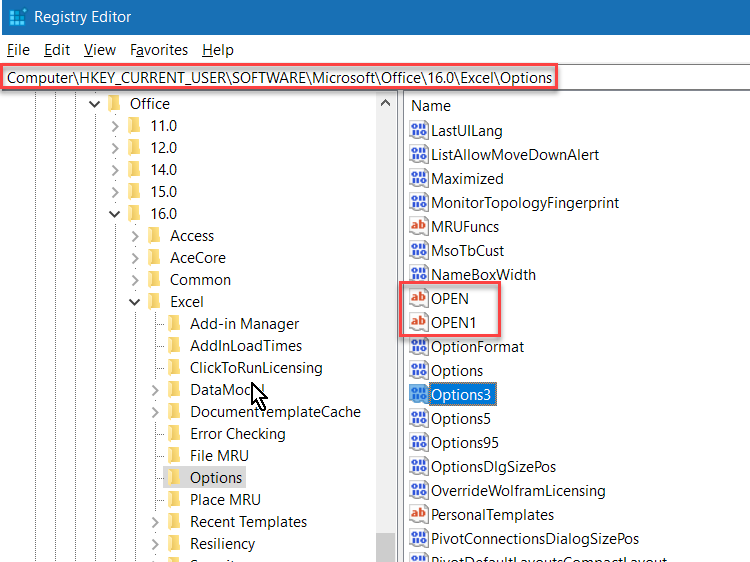Viewport: 750px width, 562px height.
Task: Select the OptionFormat value name
Action: point(477,347)
